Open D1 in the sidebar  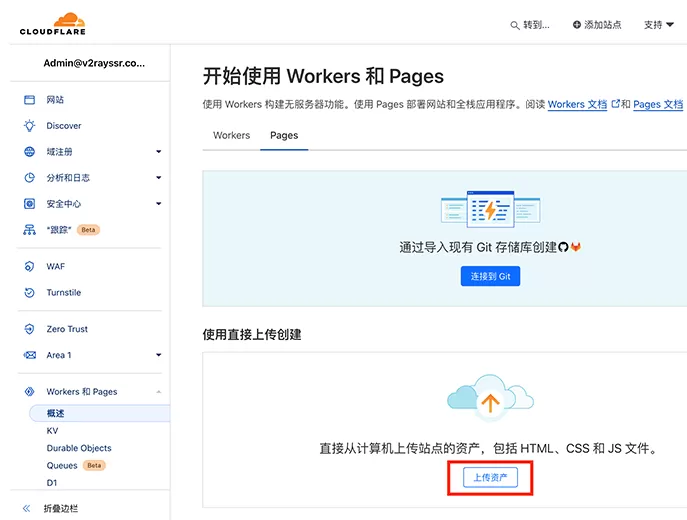pyautogui.click(x=52, y=483)
